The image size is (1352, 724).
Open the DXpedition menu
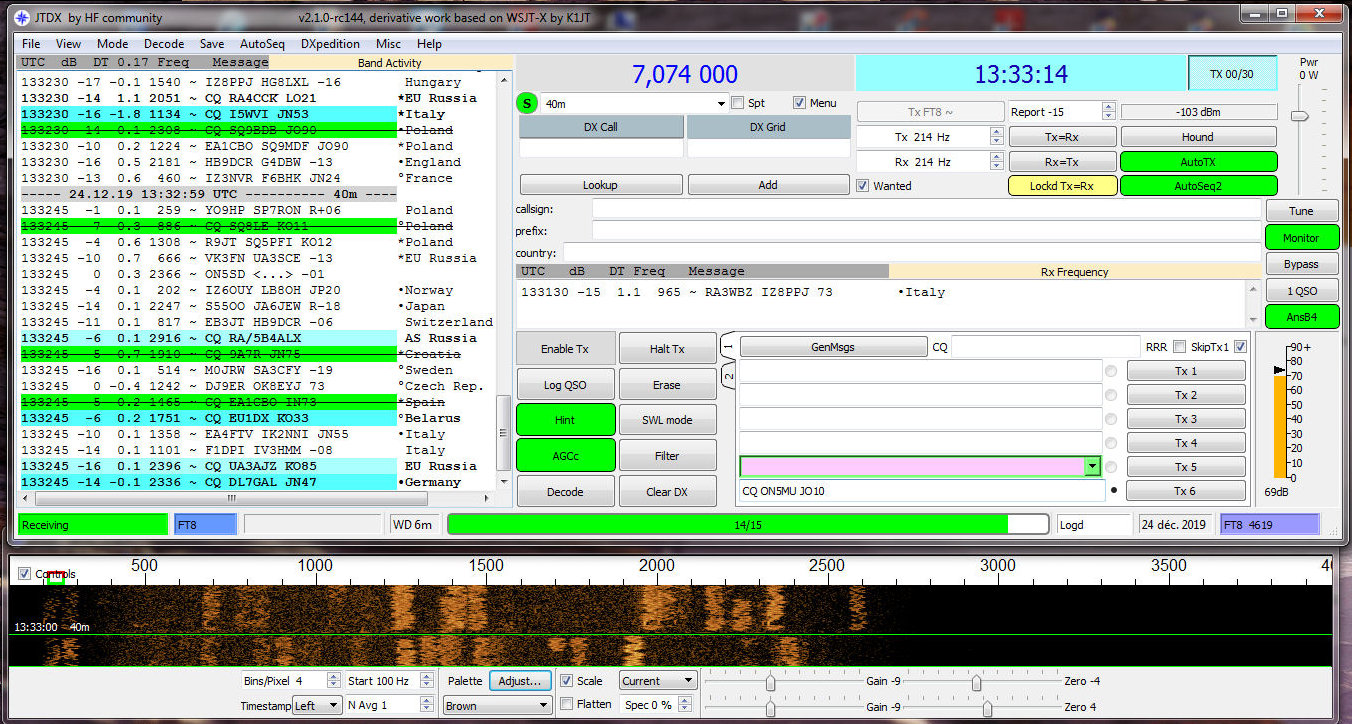pos(330,44)
